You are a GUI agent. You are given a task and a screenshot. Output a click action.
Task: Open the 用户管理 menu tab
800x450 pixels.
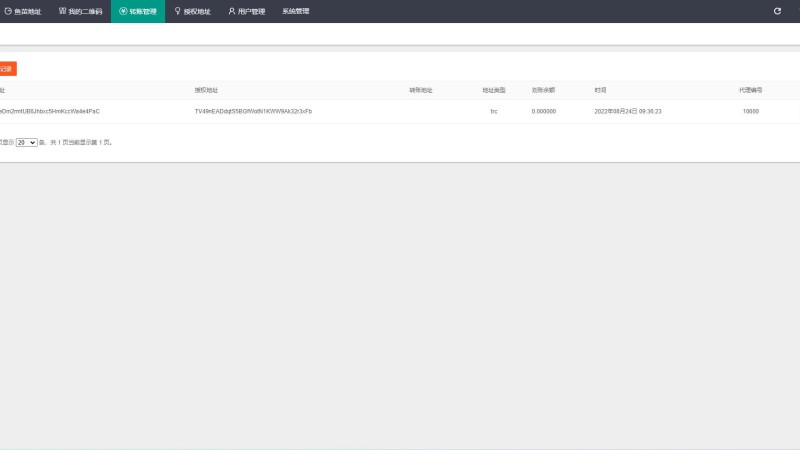[246, 11]
